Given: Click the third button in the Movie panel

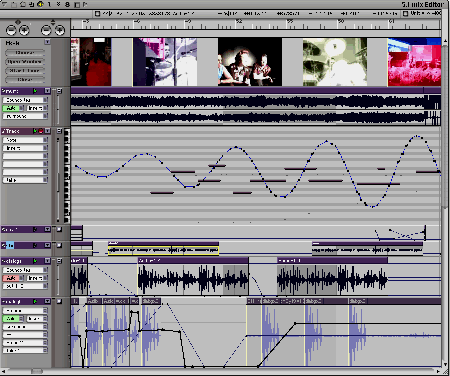Looking at the screenshot, I should 25,71.
